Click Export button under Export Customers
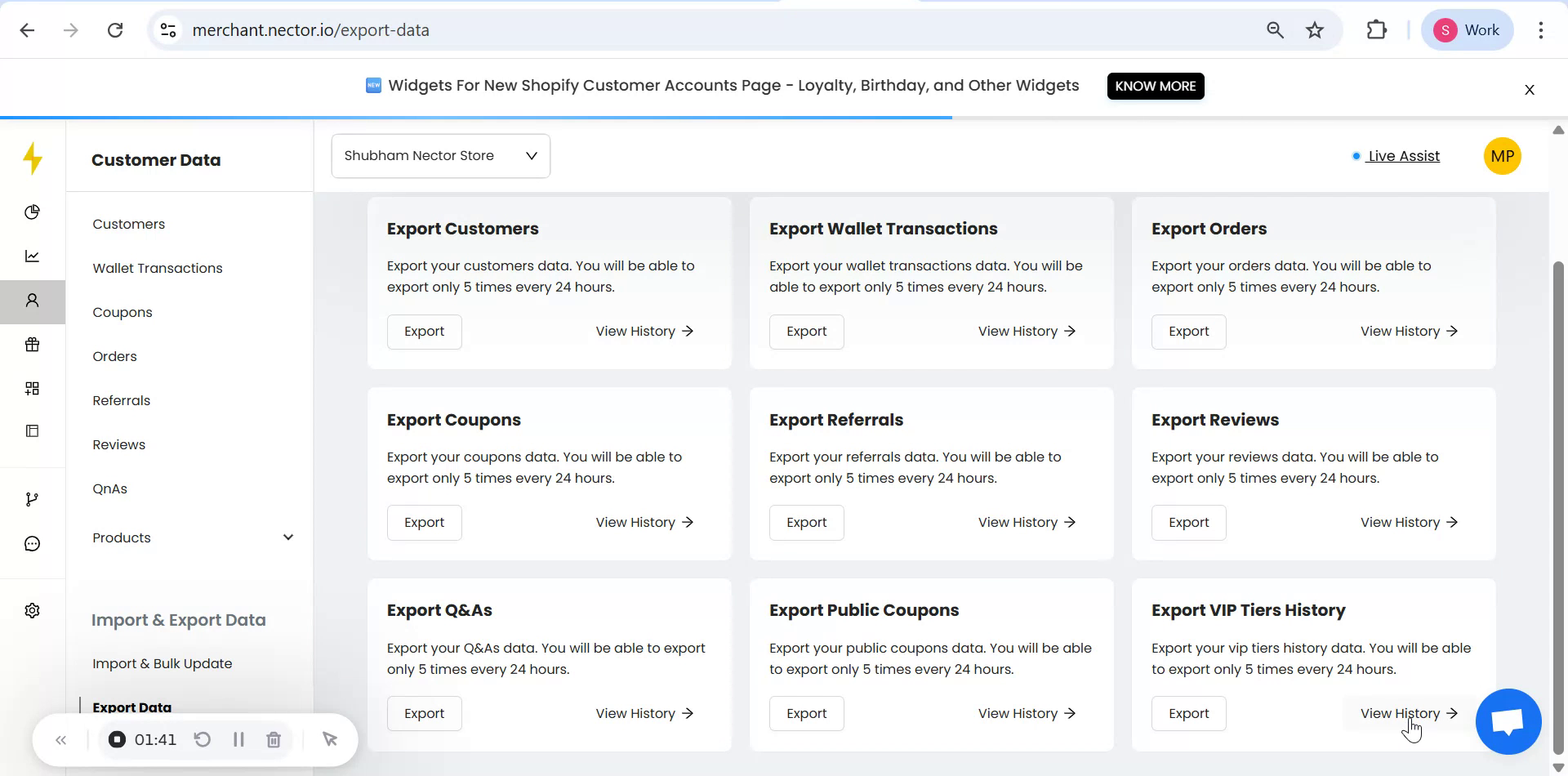 (424, 332)
